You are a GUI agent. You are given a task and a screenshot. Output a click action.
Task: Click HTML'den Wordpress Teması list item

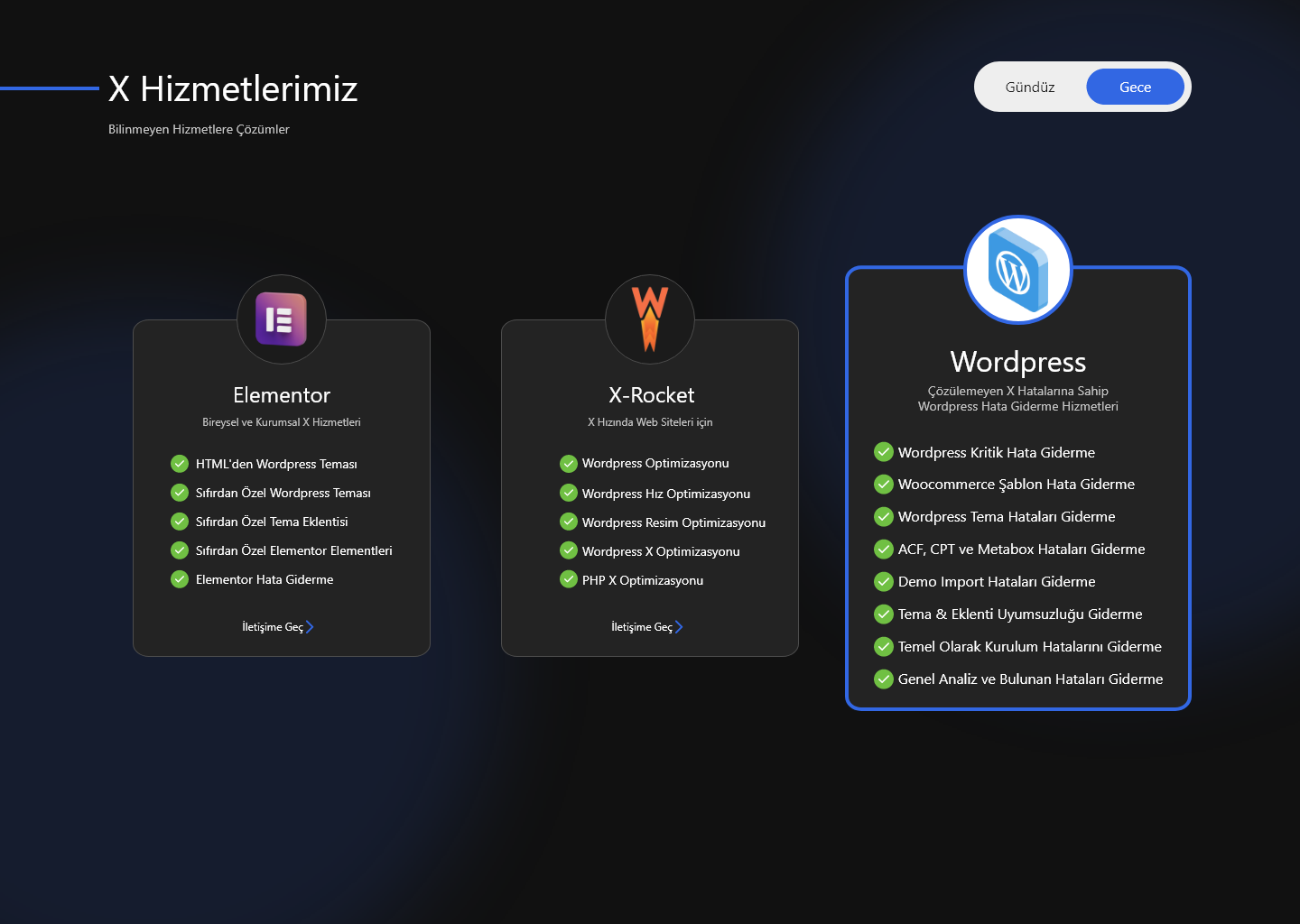(x=276, y=464)
